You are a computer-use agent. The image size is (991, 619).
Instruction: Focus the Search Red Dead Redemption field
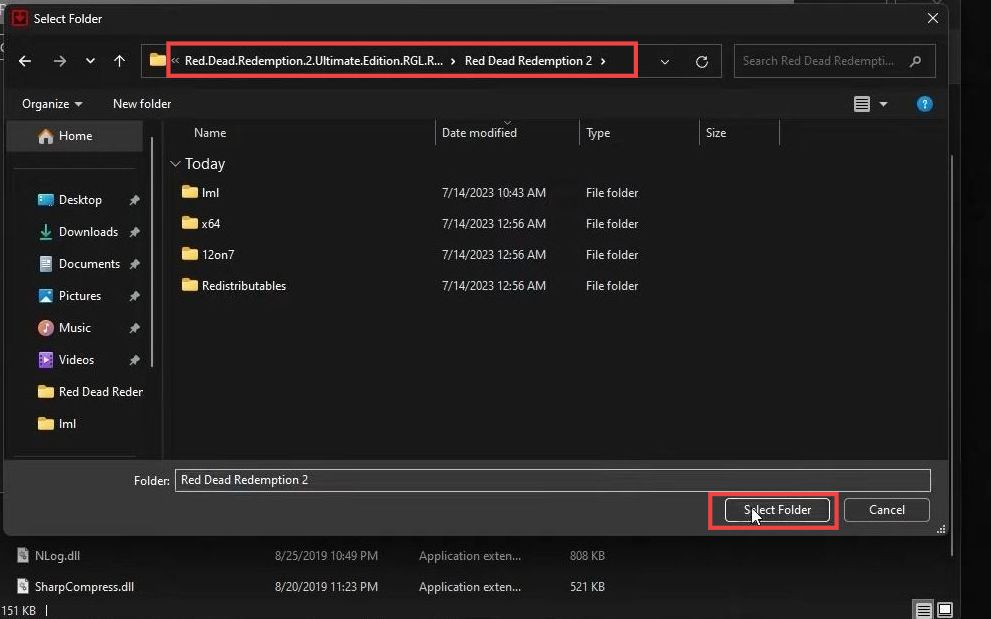[x=834, y=61]
